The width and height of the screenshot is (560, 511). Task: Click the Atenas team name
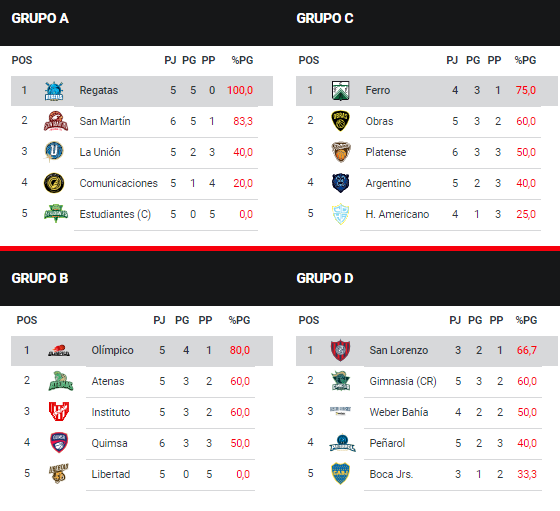coord(108,381)
